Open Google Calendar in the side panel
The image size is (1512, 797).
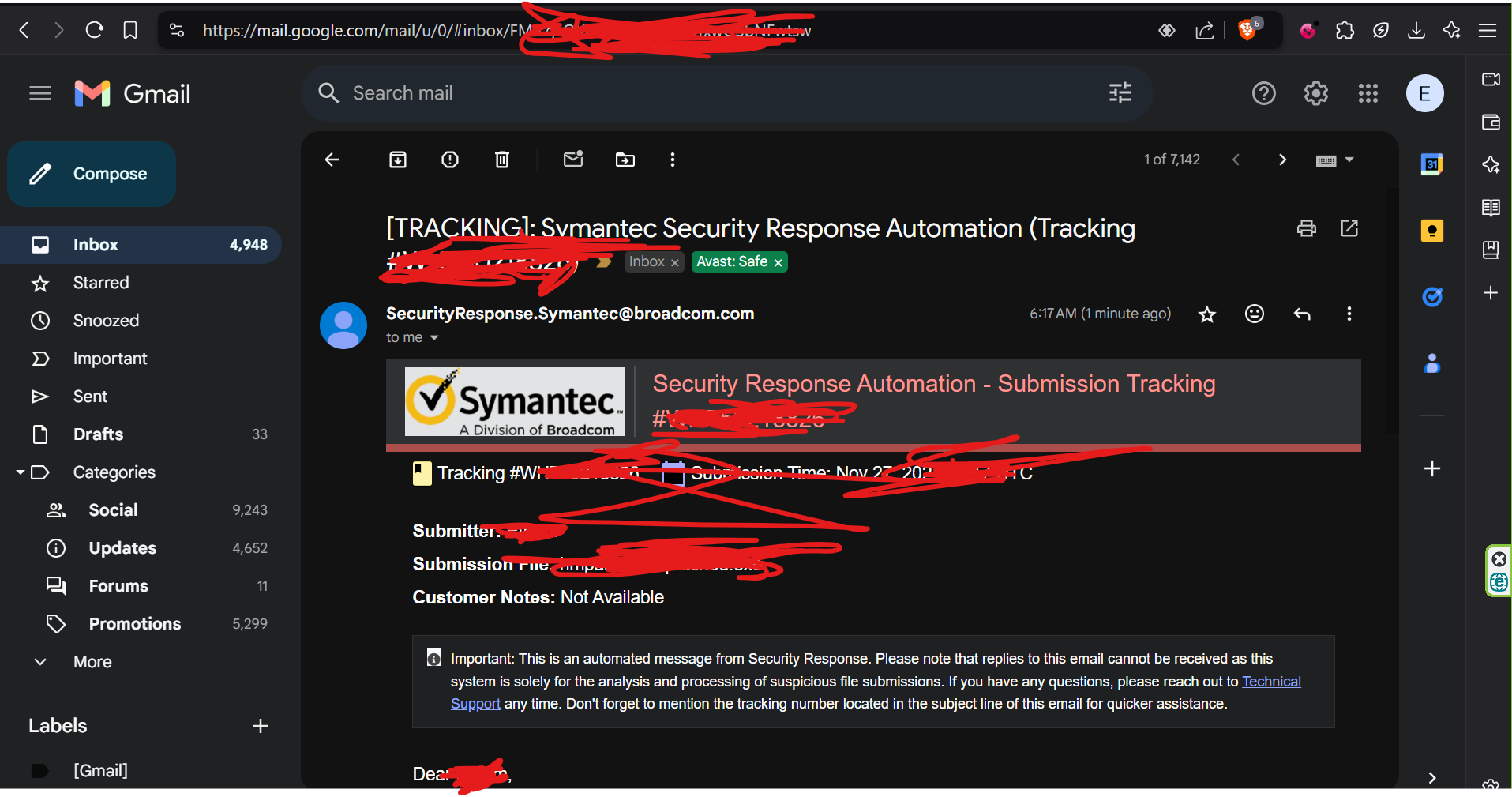click(1431, 164)
